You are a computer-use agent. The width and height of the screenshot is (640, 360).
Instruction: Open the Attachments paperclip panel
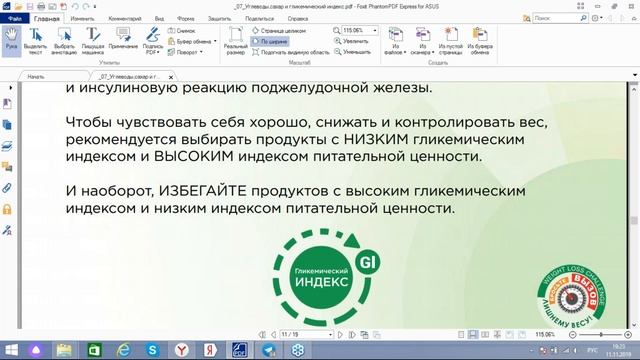point(7,188)
